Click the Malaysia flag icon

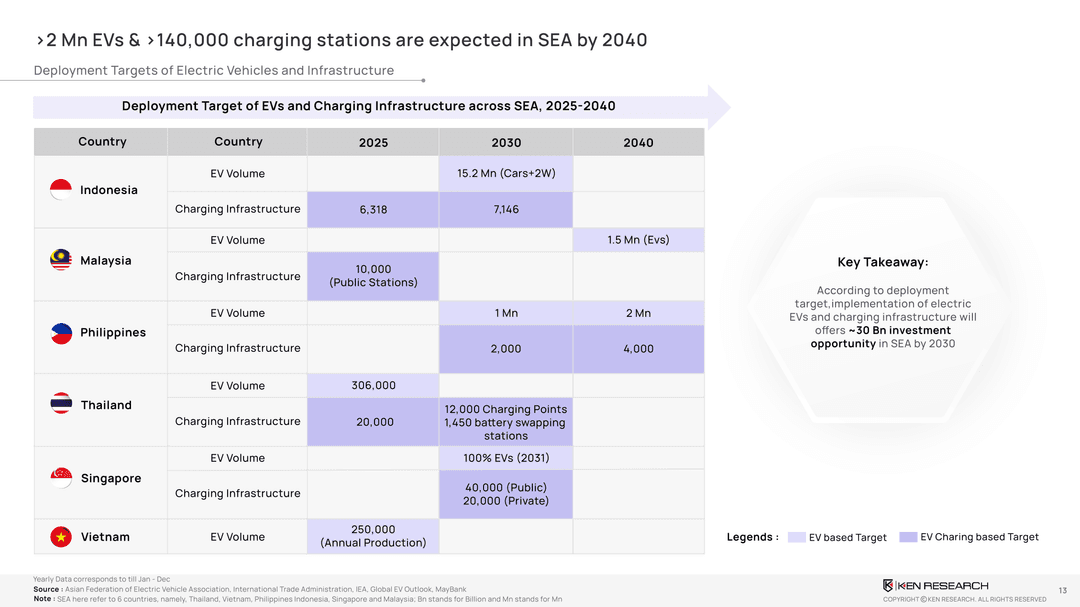61,260
